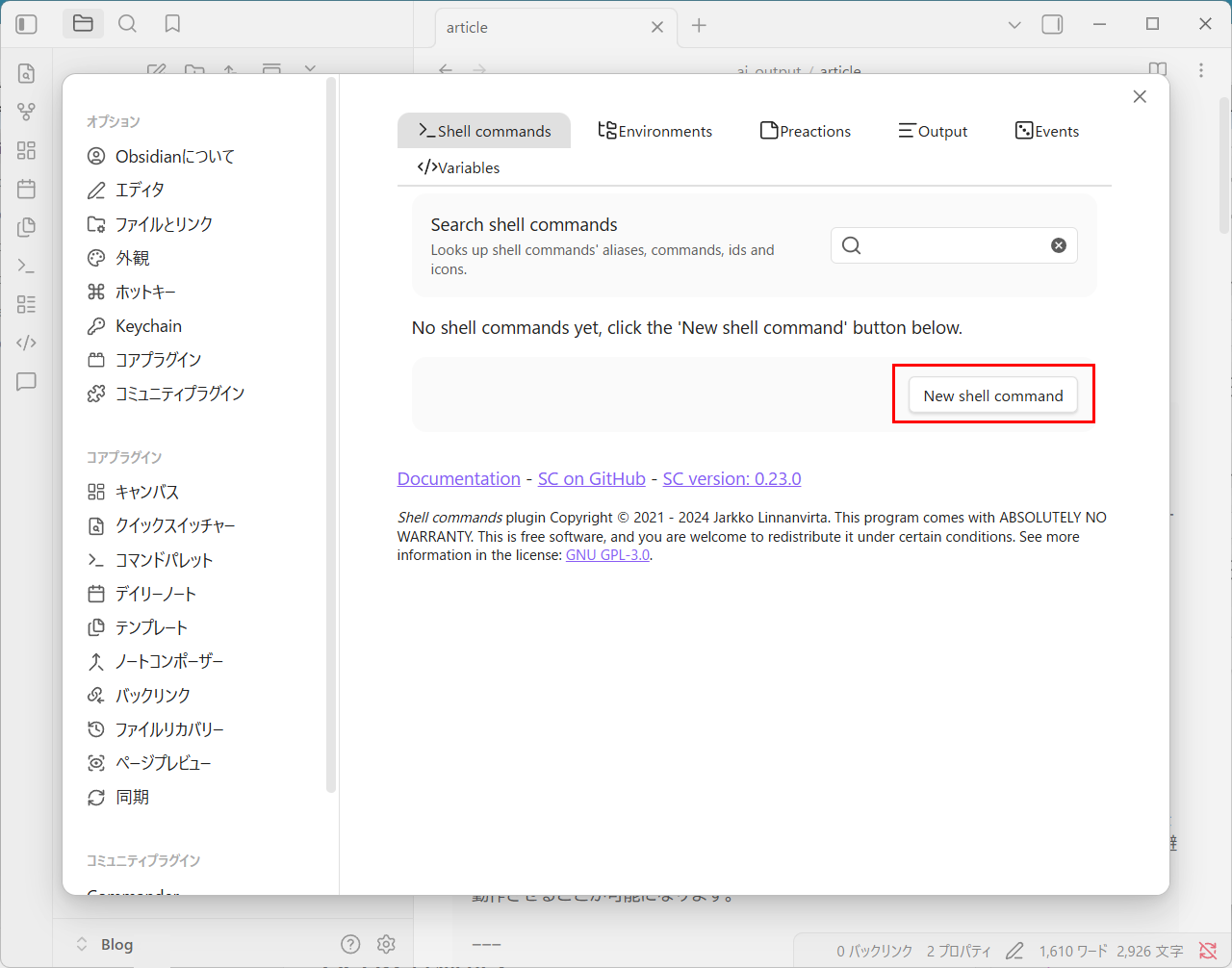Create a new note via the pencil icon
Viewport: 1232px width, 968px height.
(x=156, y=71)
